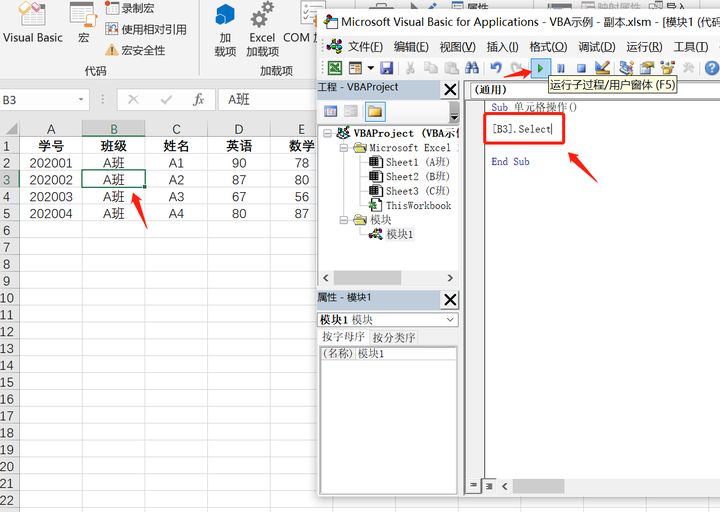Open 调试(D) menu in VBA editor
The width and height of the screenshot is (720, 512).
(596, 47)
